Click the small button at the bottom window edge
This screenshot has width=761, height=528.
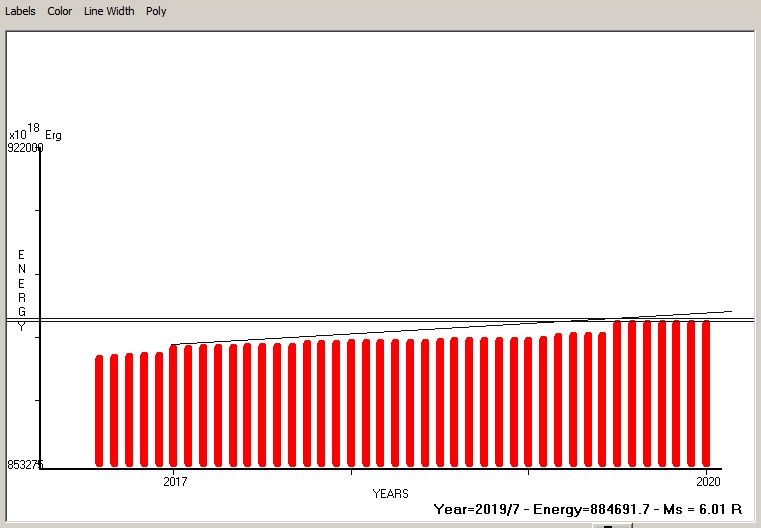pyautogui.click(x=607, y=524)
